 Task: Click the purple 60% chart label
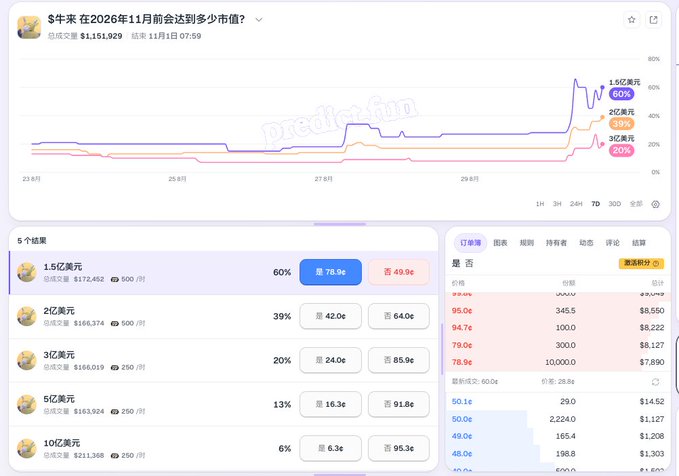pos(621,94)
